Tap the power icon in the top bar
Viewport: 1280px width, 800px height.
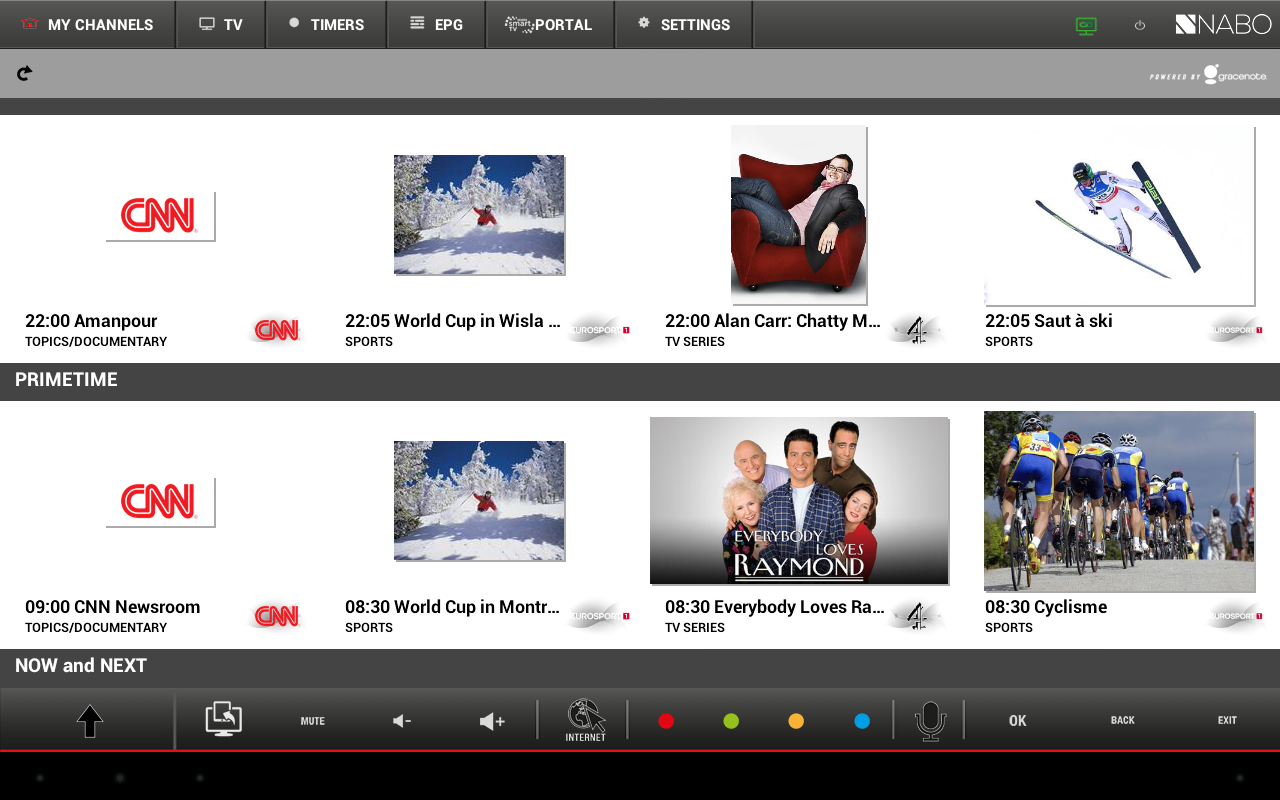[1140, 26]
